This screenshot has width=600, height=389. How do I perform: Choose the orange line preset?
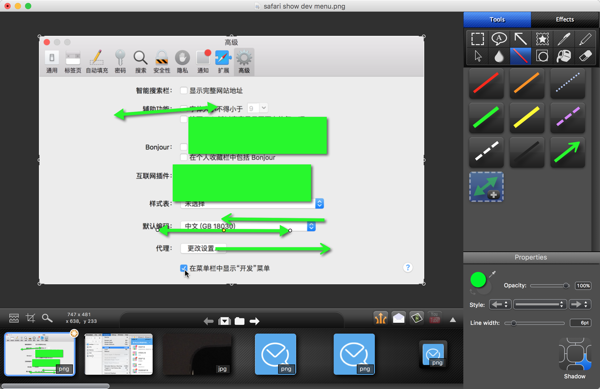click(x=527, y=83)
